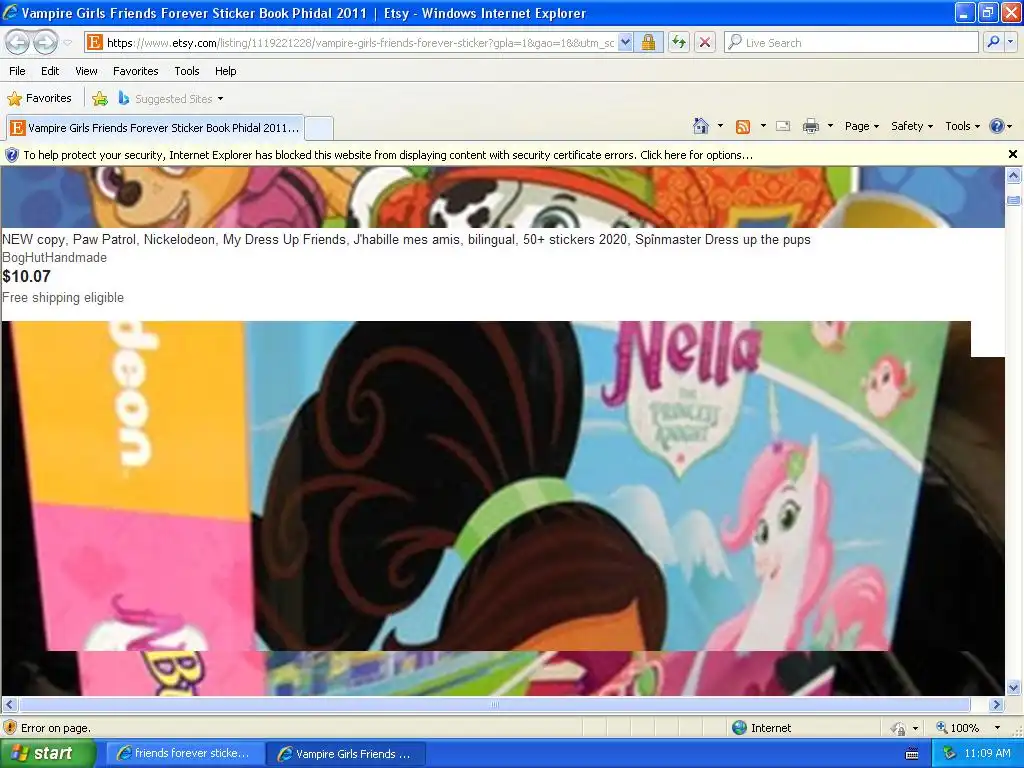The height and width of the screenshot is (768, 1024).
Task: Click the on-screen keyboard tray icon
Action: click(x=912, y=754)
